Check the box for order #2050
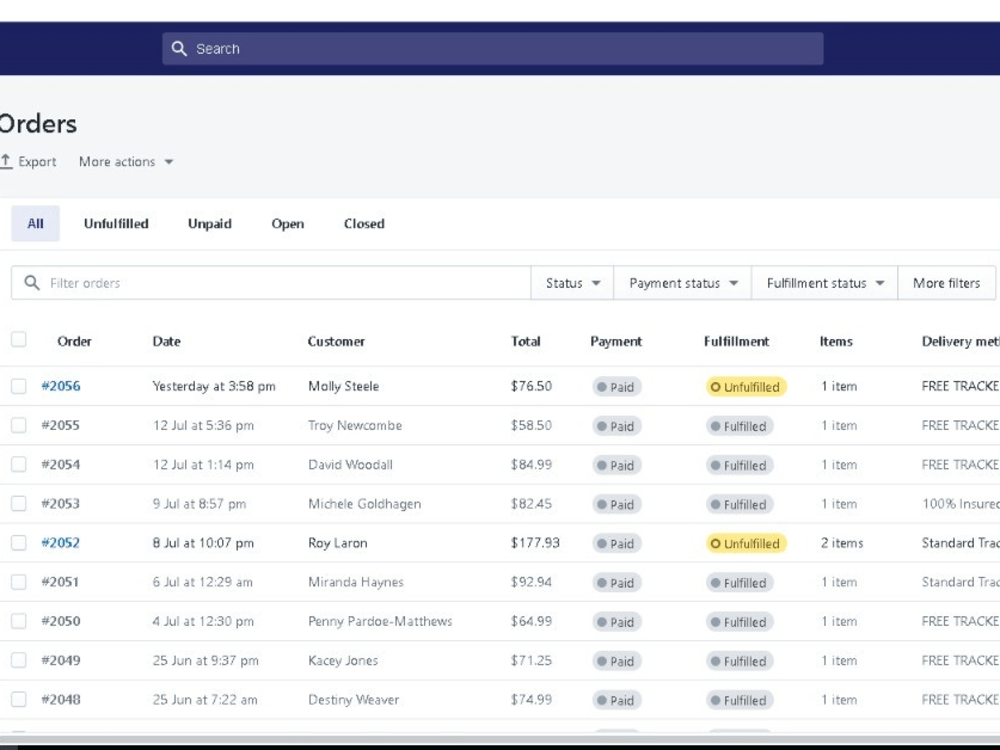 (x=18, y=621)
